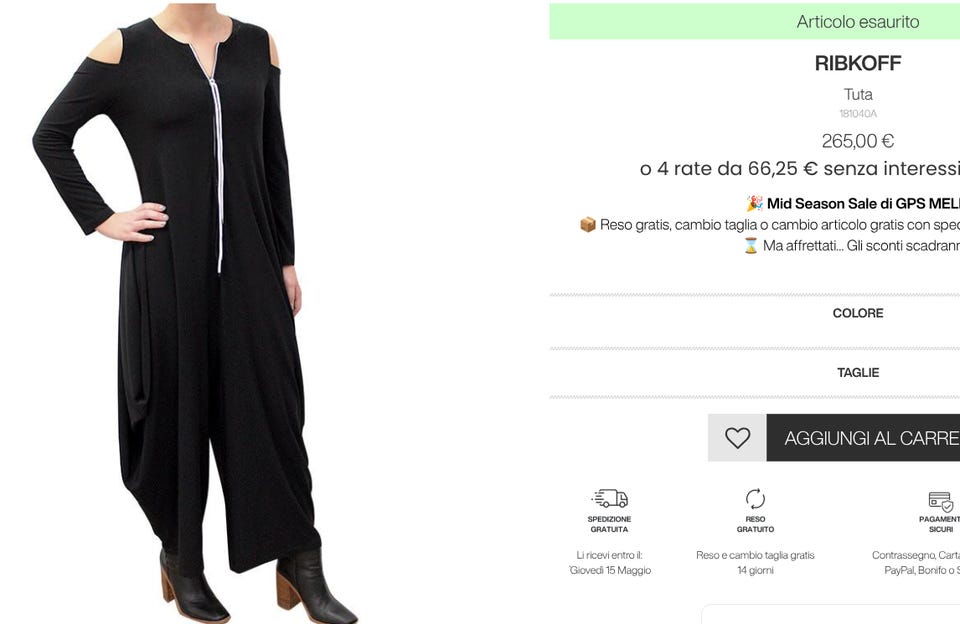
Task: Click the secure payment card icon
Action: (941, 502)
